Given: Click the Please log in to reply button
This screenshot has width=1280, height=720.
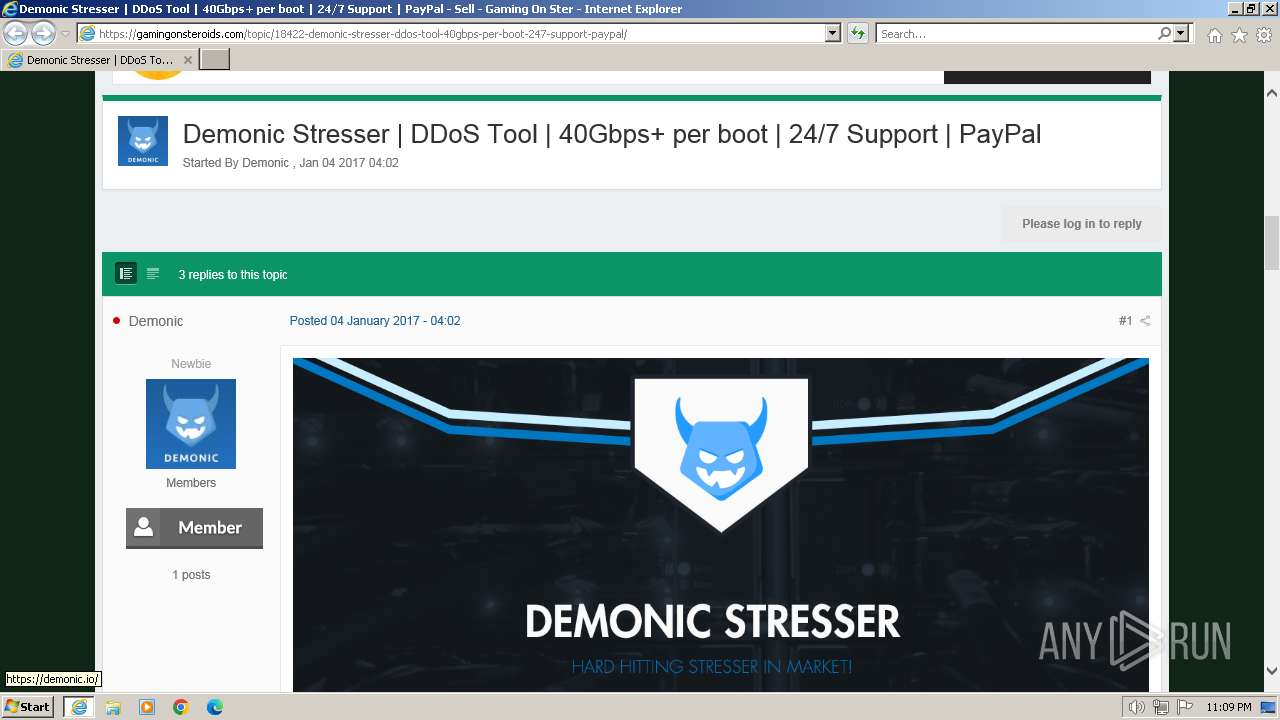Looking at the screenshot, I should 1082,224.
